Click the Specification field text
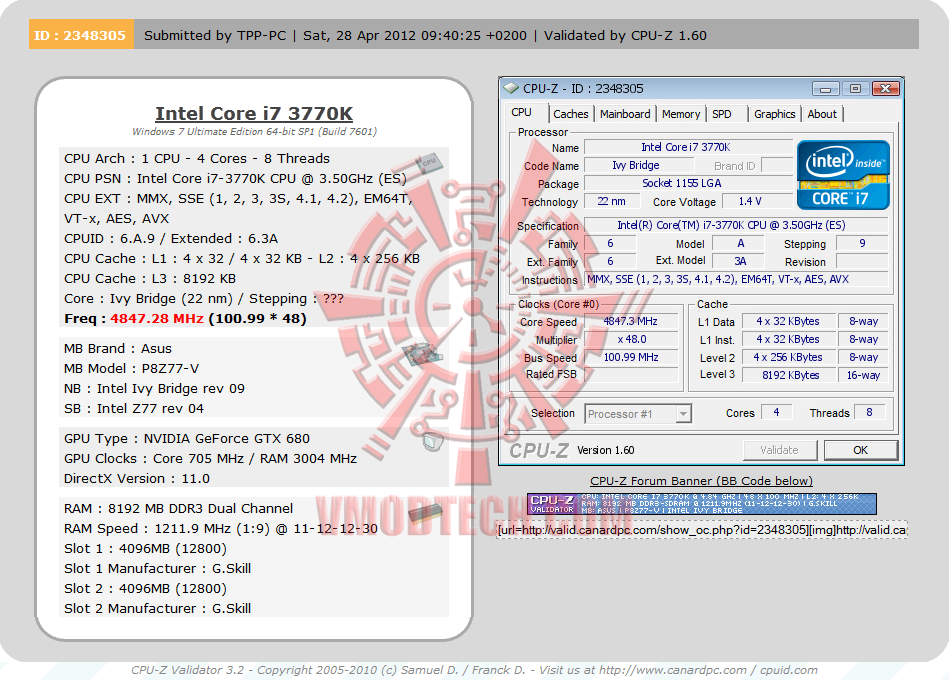Screen dimensions: 949x680 pos(735,225)
